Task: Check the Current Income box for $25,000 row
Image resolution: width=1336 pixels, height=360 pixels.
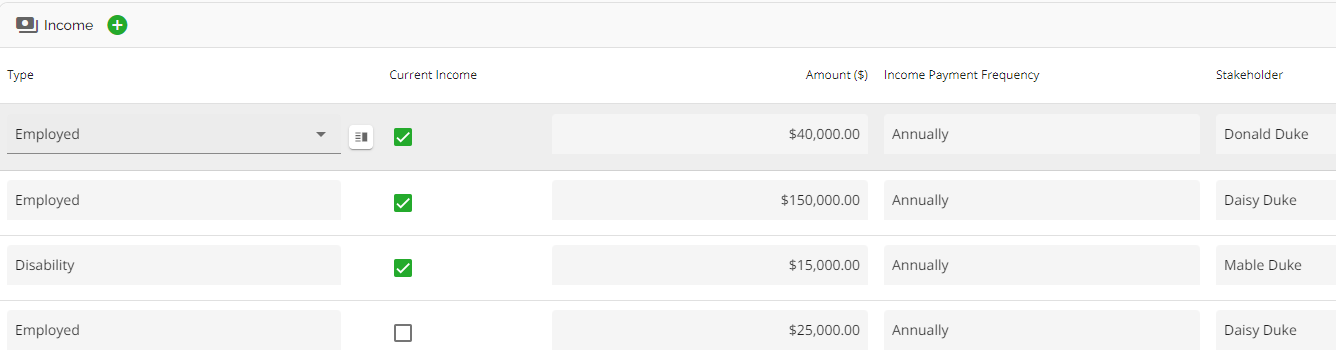Action: 403,333
